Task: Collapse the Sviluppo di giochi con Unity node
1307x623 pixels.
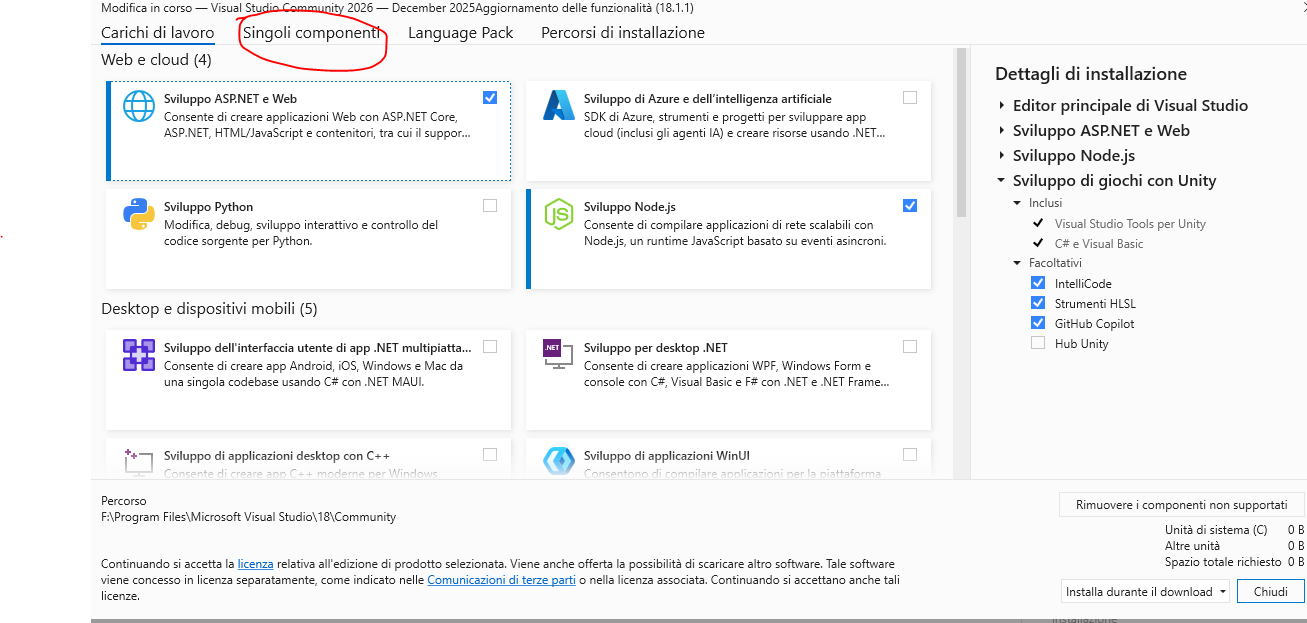Action: click(x=1002, y=181)
